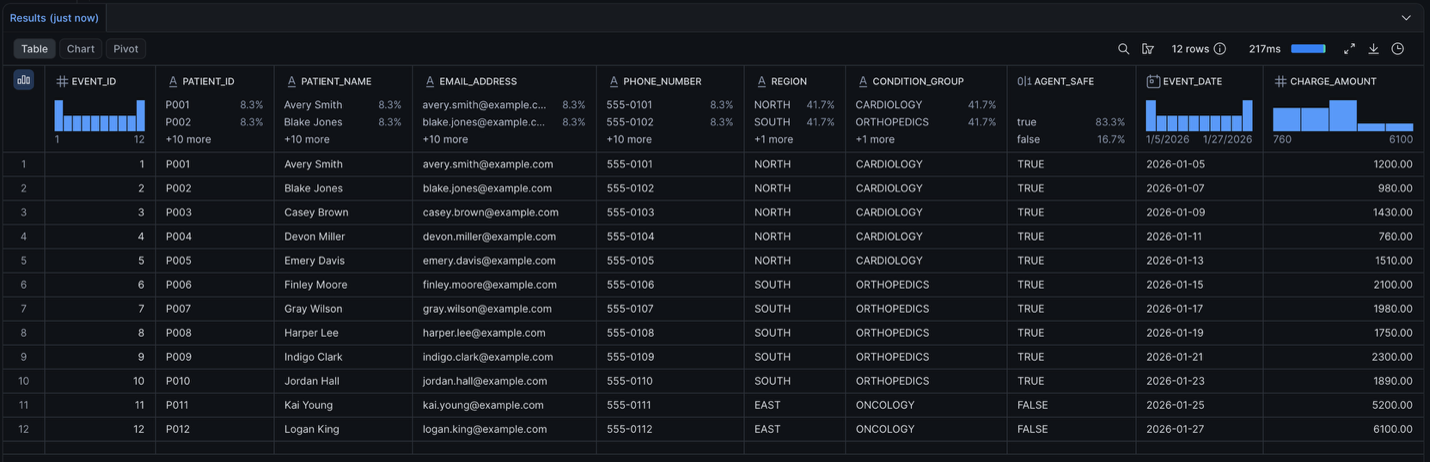Toggle column statistics chart icon
The width and height of the screenshot is (1430, 462).
(24, 80)
